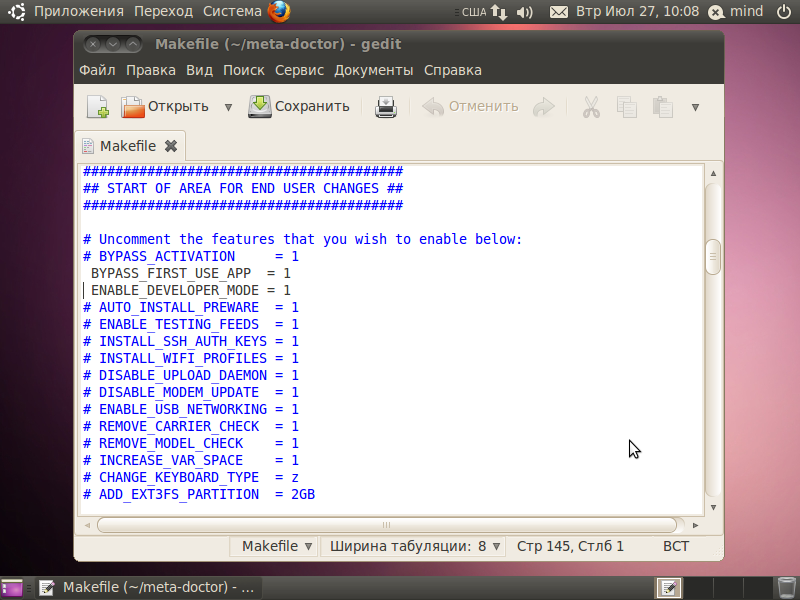Open the Makefile syntax language dropdown
Screen dimensions: 800x600
(278, 546)
